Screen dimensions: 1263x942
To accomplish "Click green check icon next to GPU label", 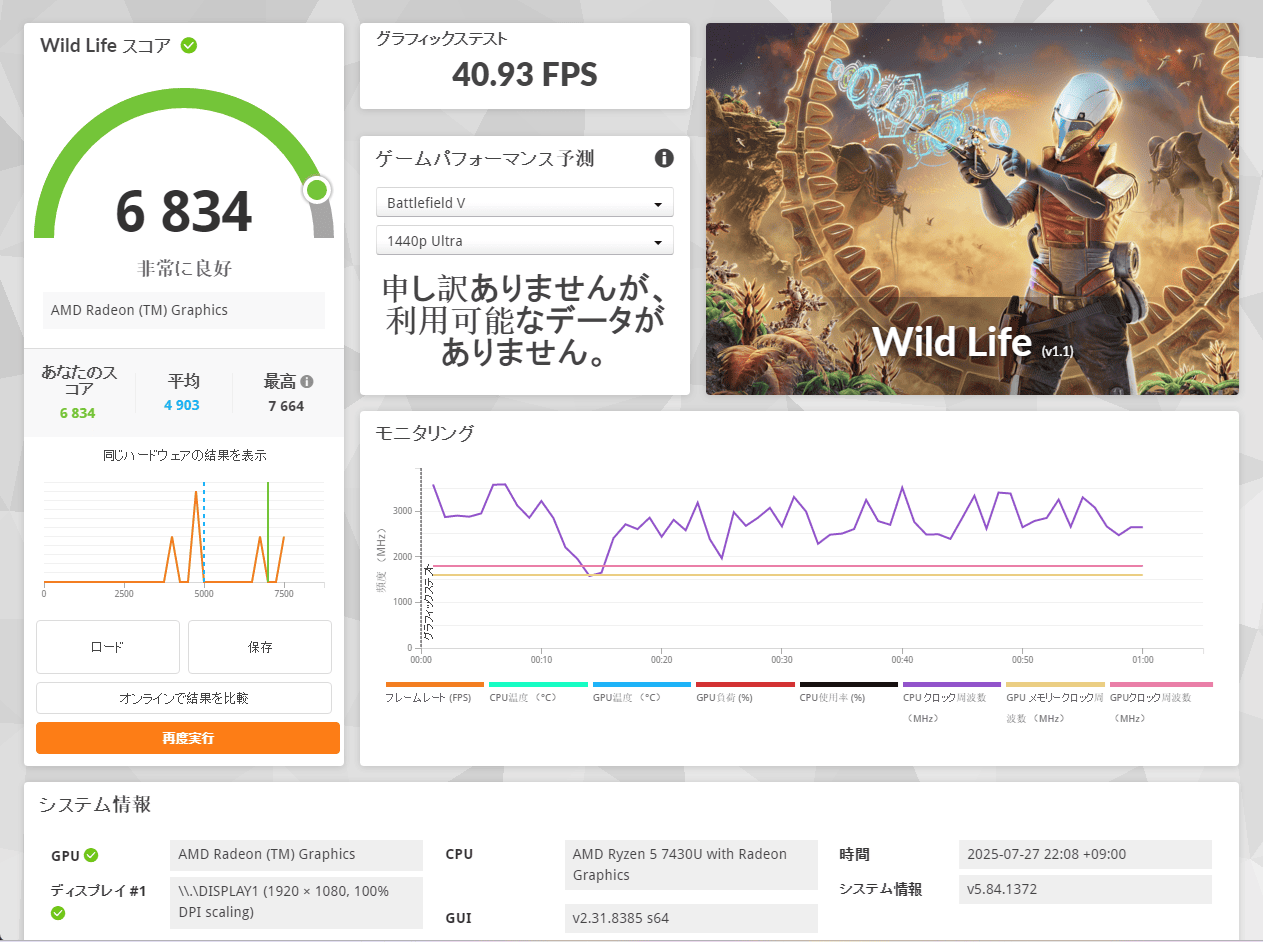I will (x=91, y=855).
